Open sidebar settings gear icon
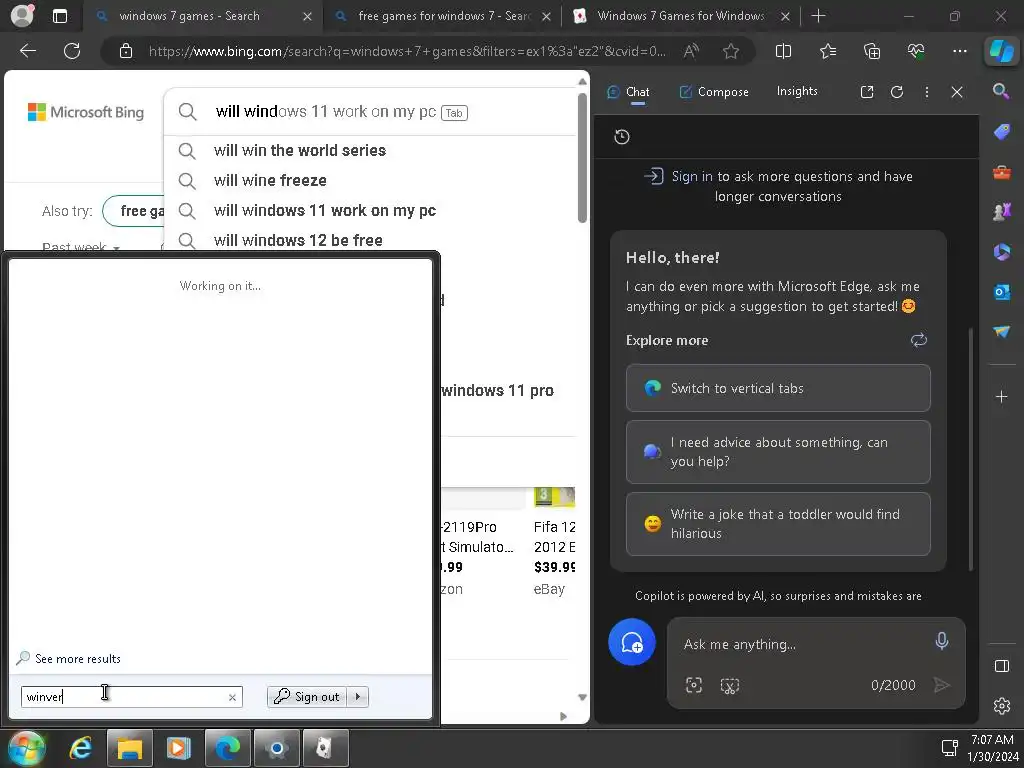Image resolution: width=1024 pixels, height=768 pixels. pos(1001,706)
